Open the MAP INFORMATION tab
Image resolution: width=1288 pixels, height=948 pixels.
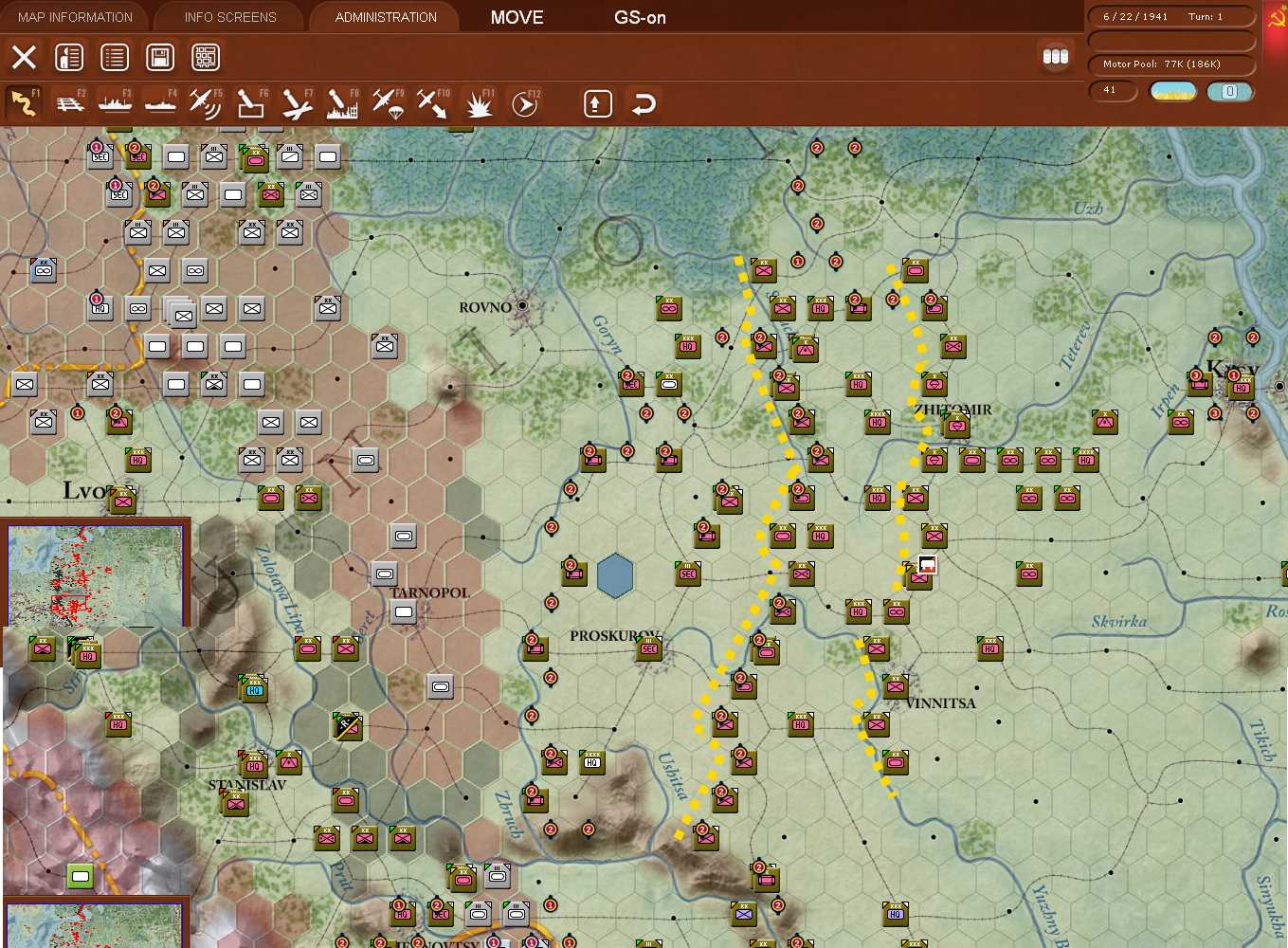click(75, 17)
